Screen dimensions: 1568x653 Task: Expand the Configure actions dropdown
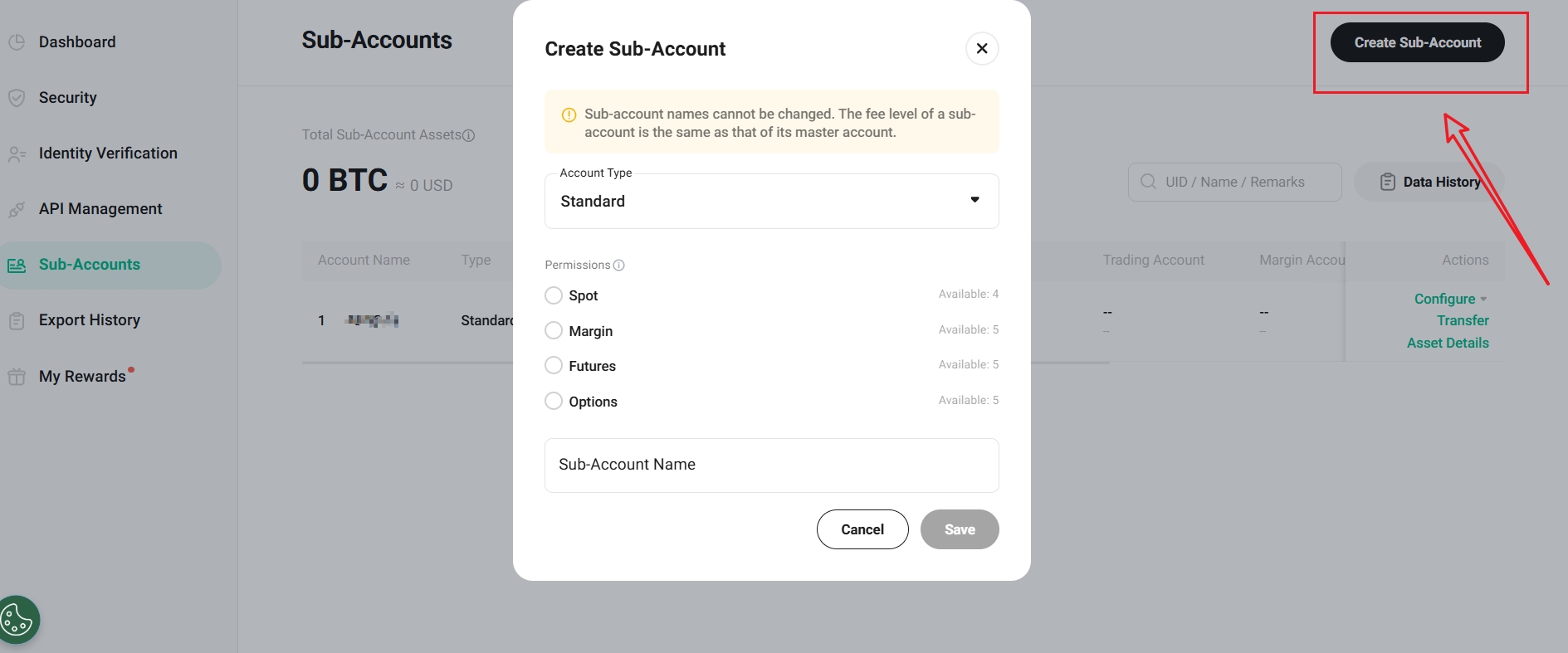point(1450,299)
